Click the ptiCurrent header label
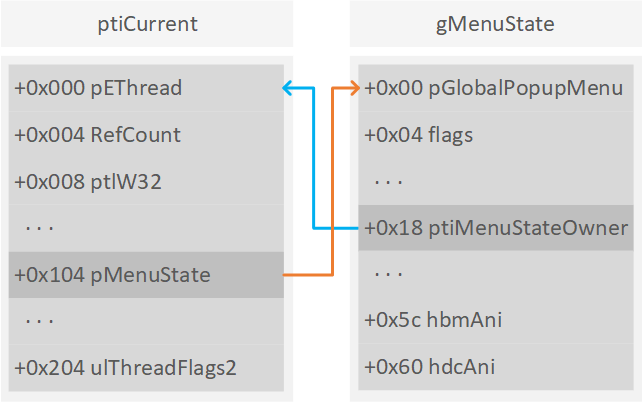Image resolution: width=643 pixels, height=402 pixels. 147,24
